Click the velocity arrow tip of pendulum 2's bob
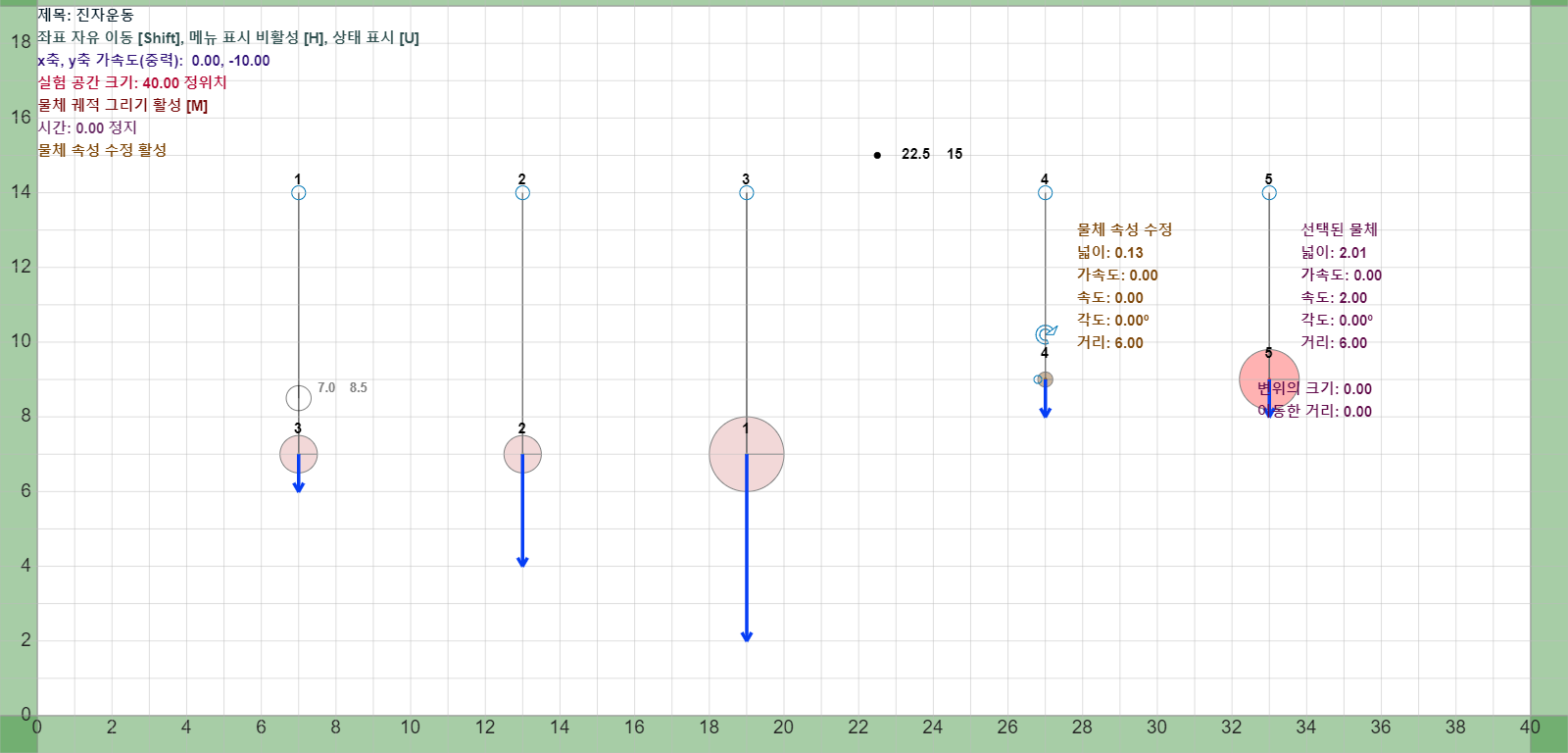1568x753 pixels. tap(522, 562)
